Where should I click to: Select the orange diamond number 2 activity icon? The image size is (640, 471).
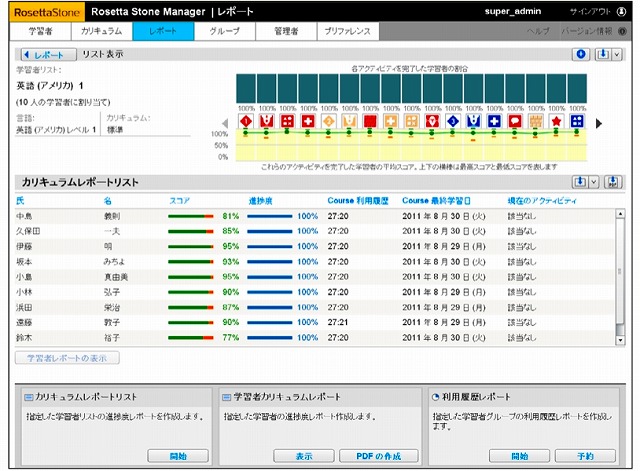329,121
